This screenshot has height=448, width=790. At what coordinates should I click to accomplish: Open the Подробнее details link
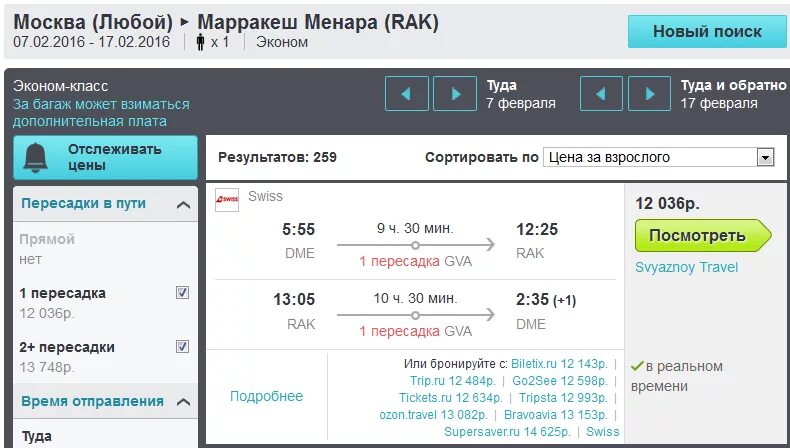pos(267,396)
